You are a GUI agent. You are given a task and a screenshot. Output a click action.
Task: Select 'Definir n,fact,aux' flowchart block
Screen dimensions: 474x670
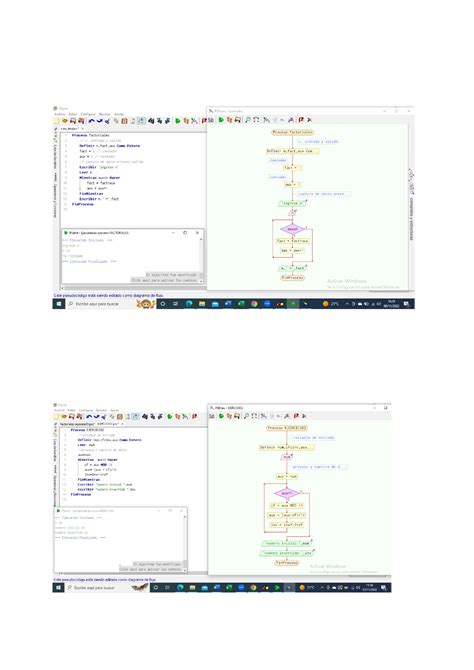point(293,151)
